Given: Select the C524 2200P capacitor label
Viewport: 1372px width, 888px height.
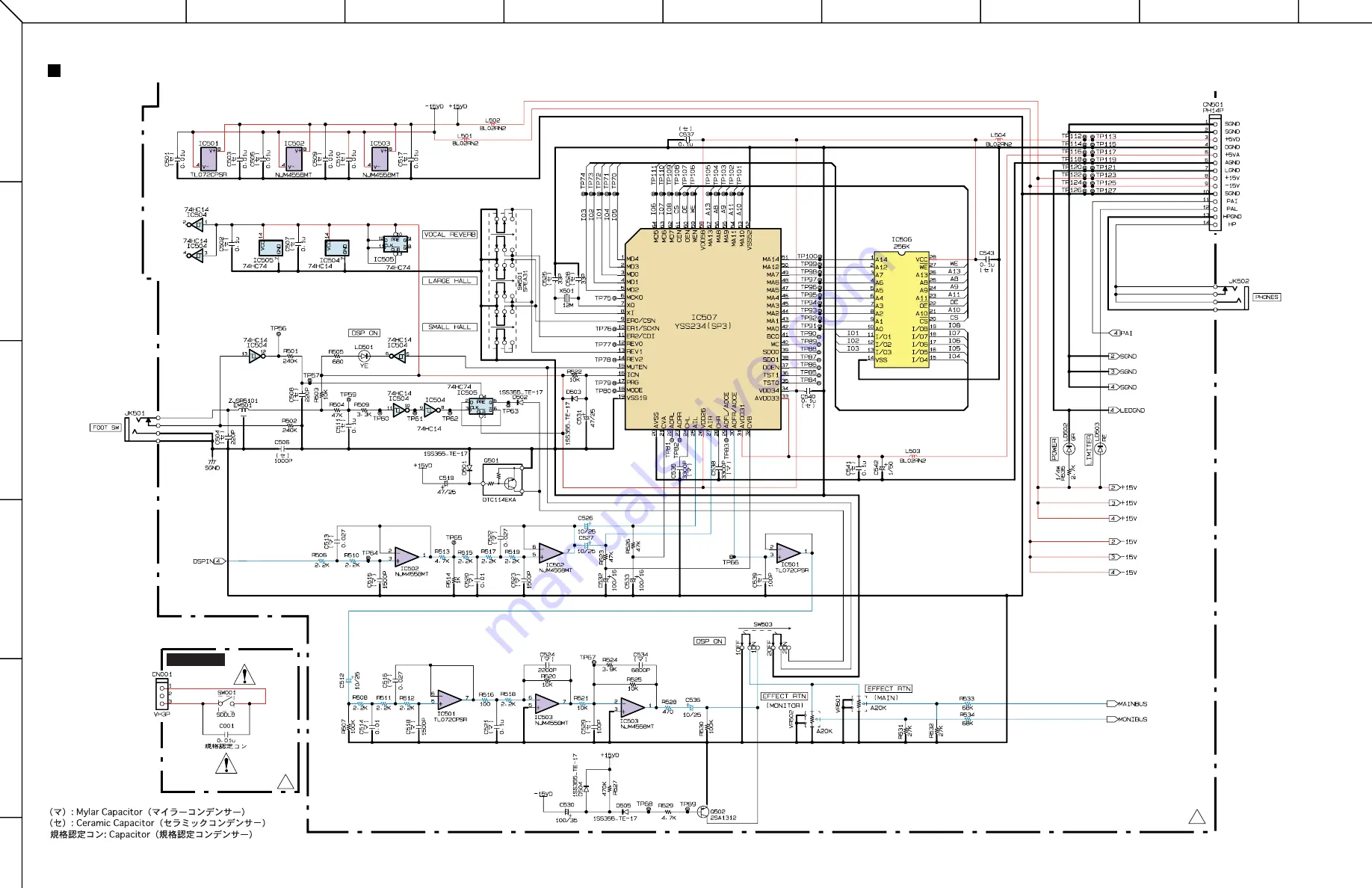Looking at the screenshot, I should click(547, 662).
